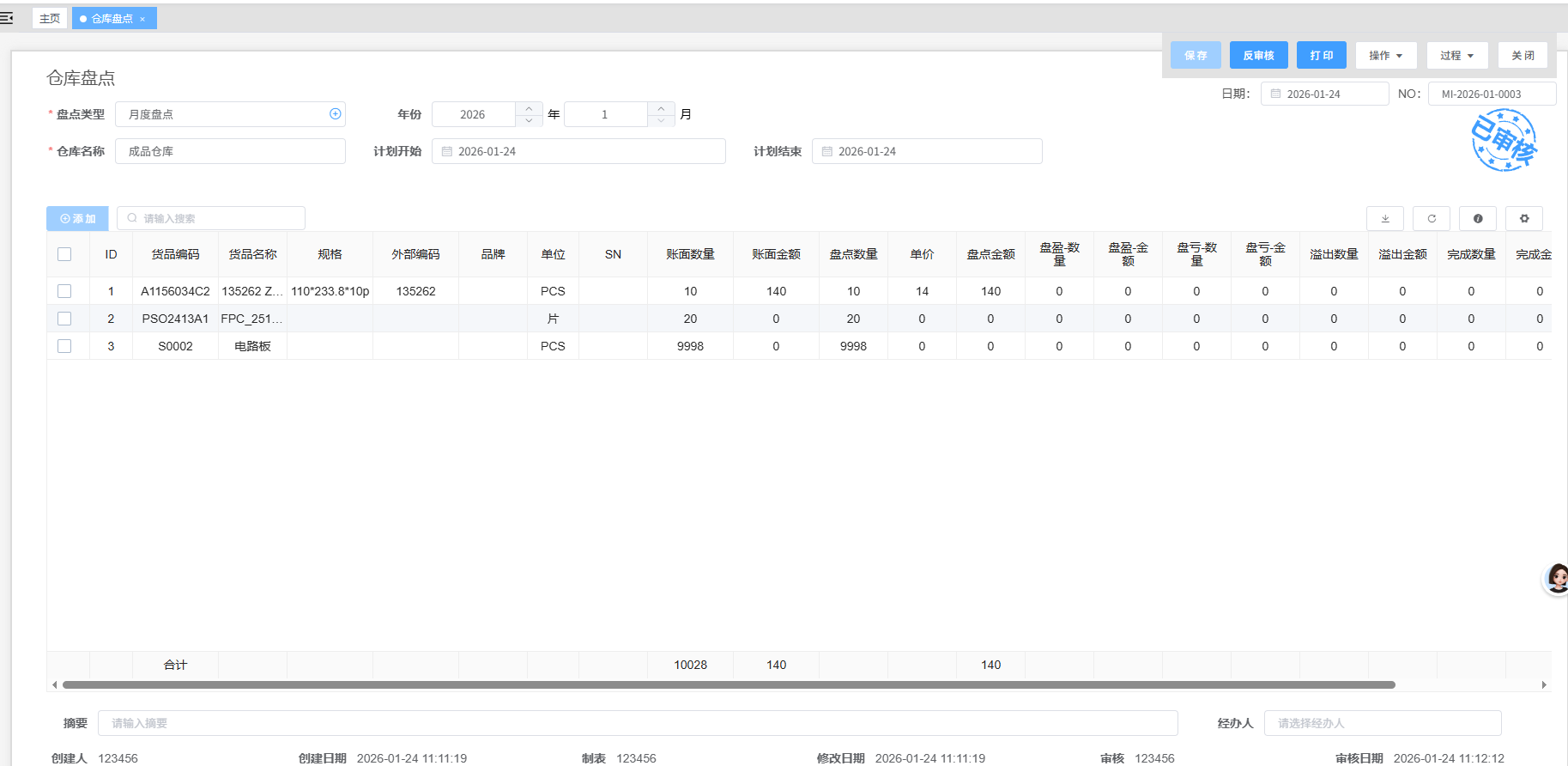This screenshot has width=1568, height=766.
Task: Open the 过程 dropdown menu
Action: pos(1456,56)
